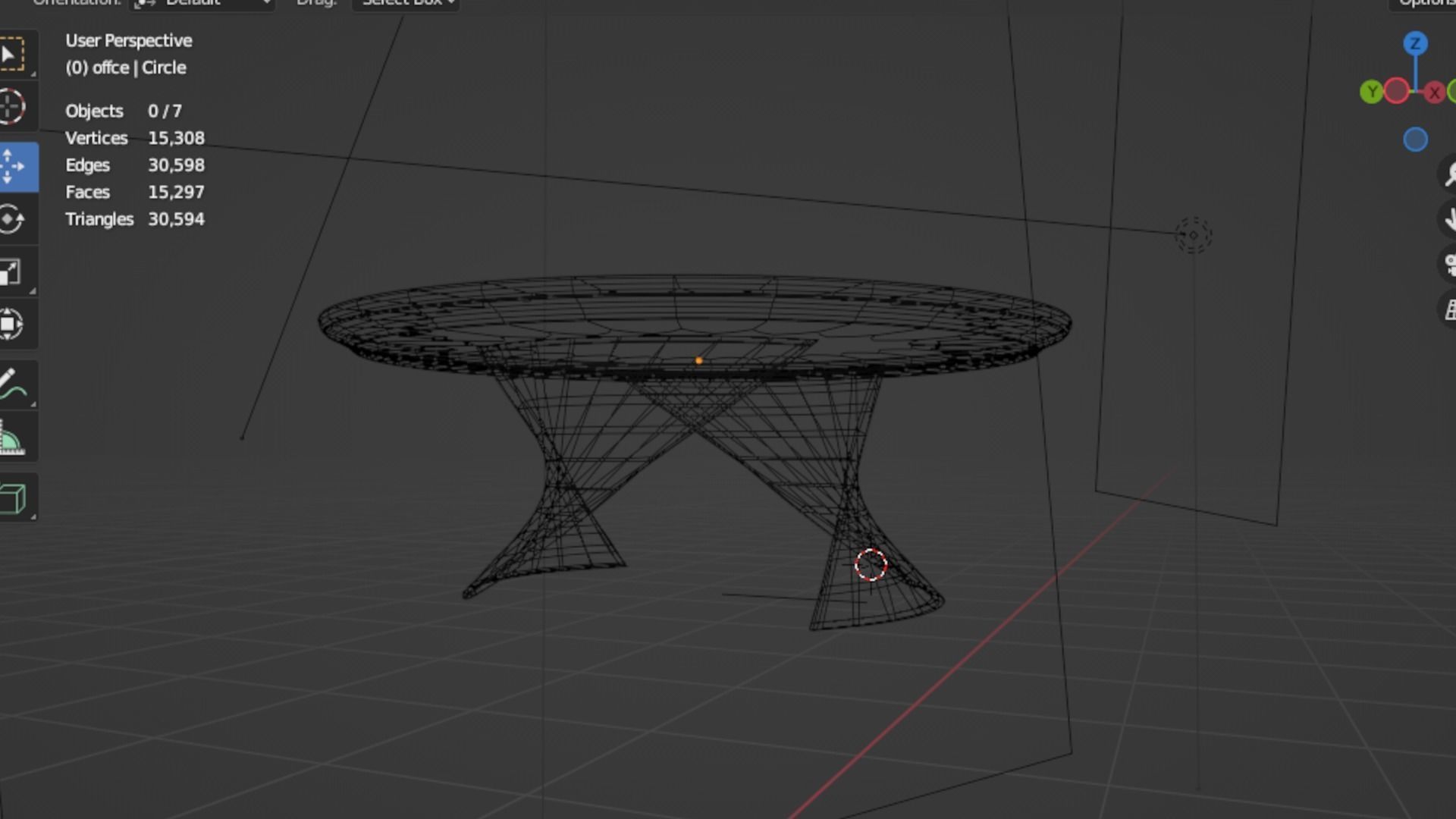Click the Vertices count 15,308
This screenshot has height=819, width=1456.
pyautogui.click(x=176, y=138)
